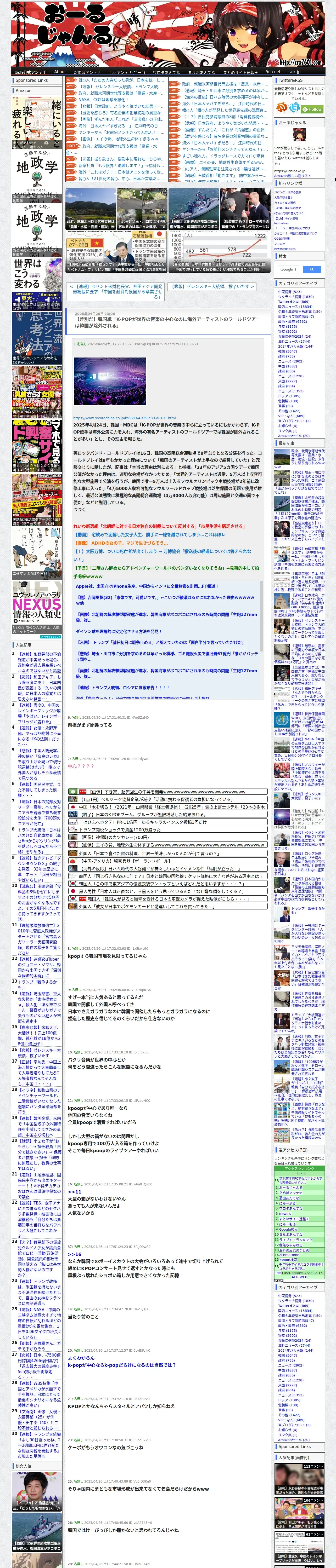Viewport: 336px width, 1568px height.
Task: Open feed link 【画像】神田町のカツカレー(700円)
Action: point(115,837)
